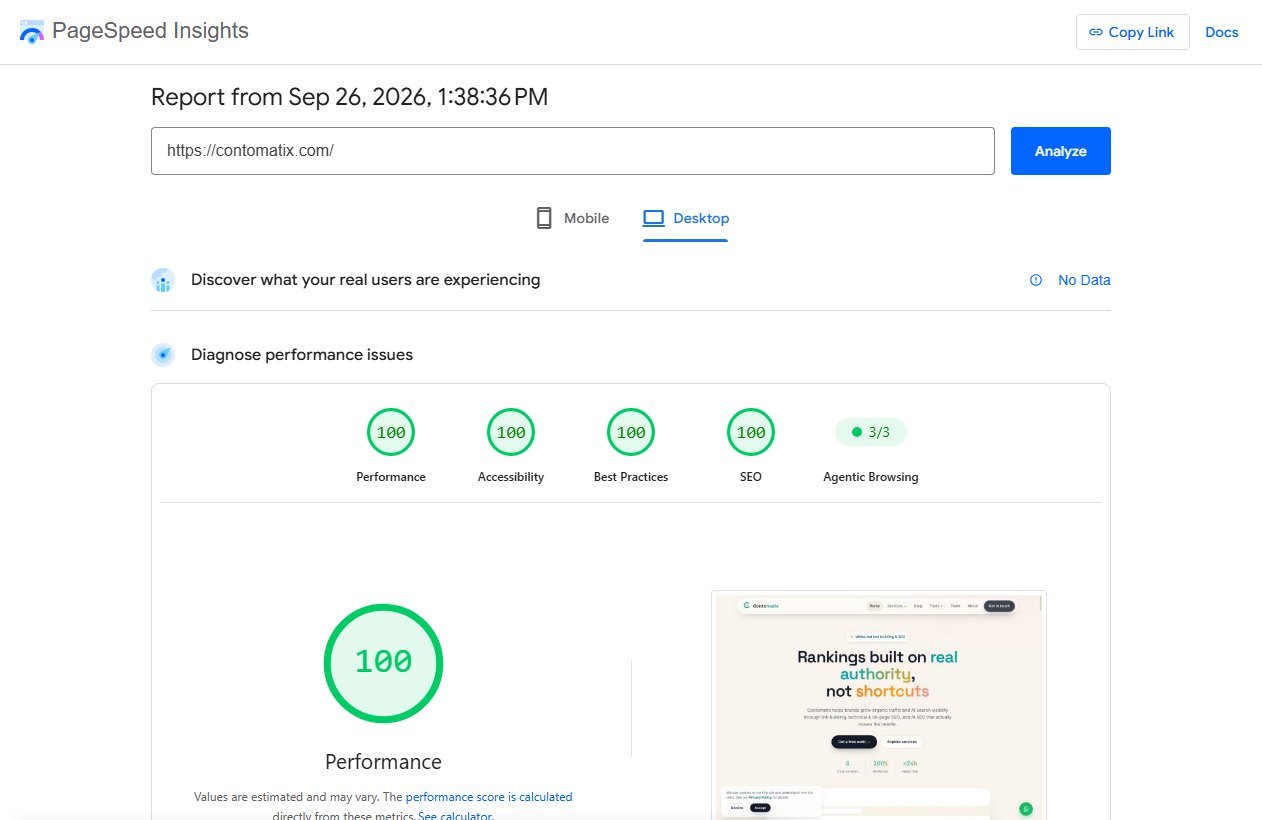The image size is (1262, 820).
Task: Click the 'Diagnose performance issues' heading
Action: pos(302,355)
